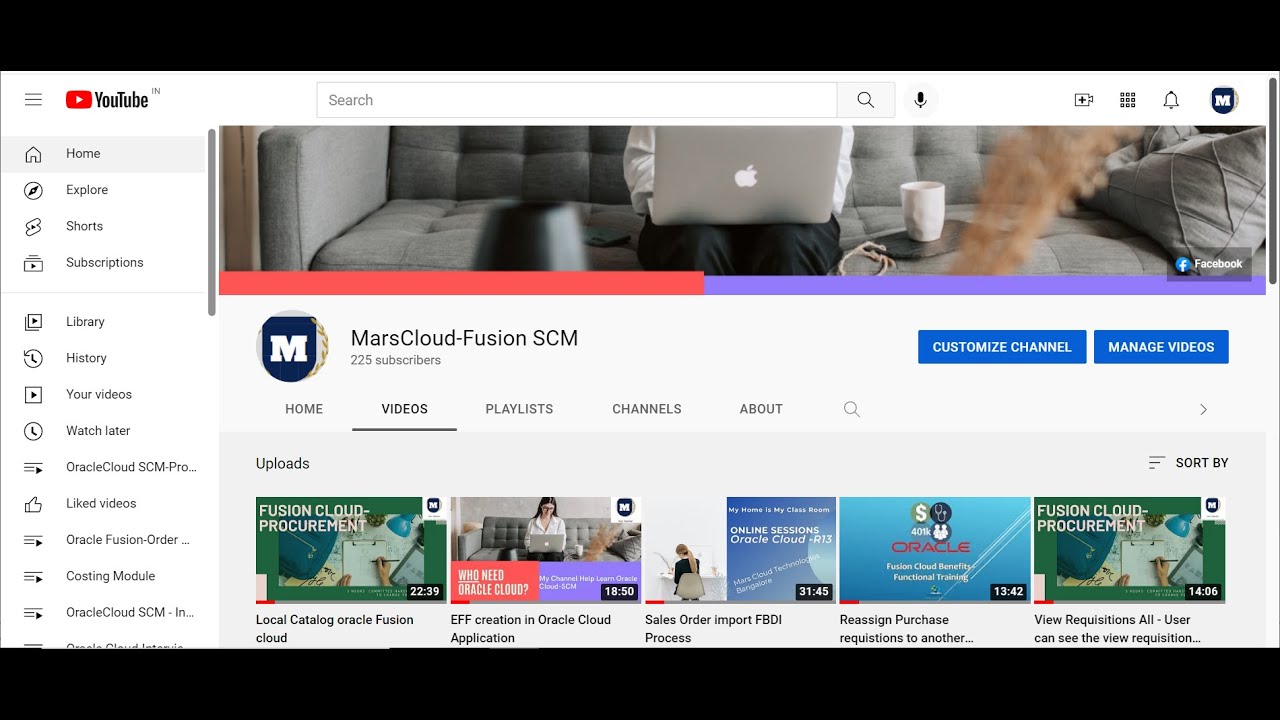Open EFF creation video thumbnail
The width and height of the screenshot is (1280, 720).
546,550
